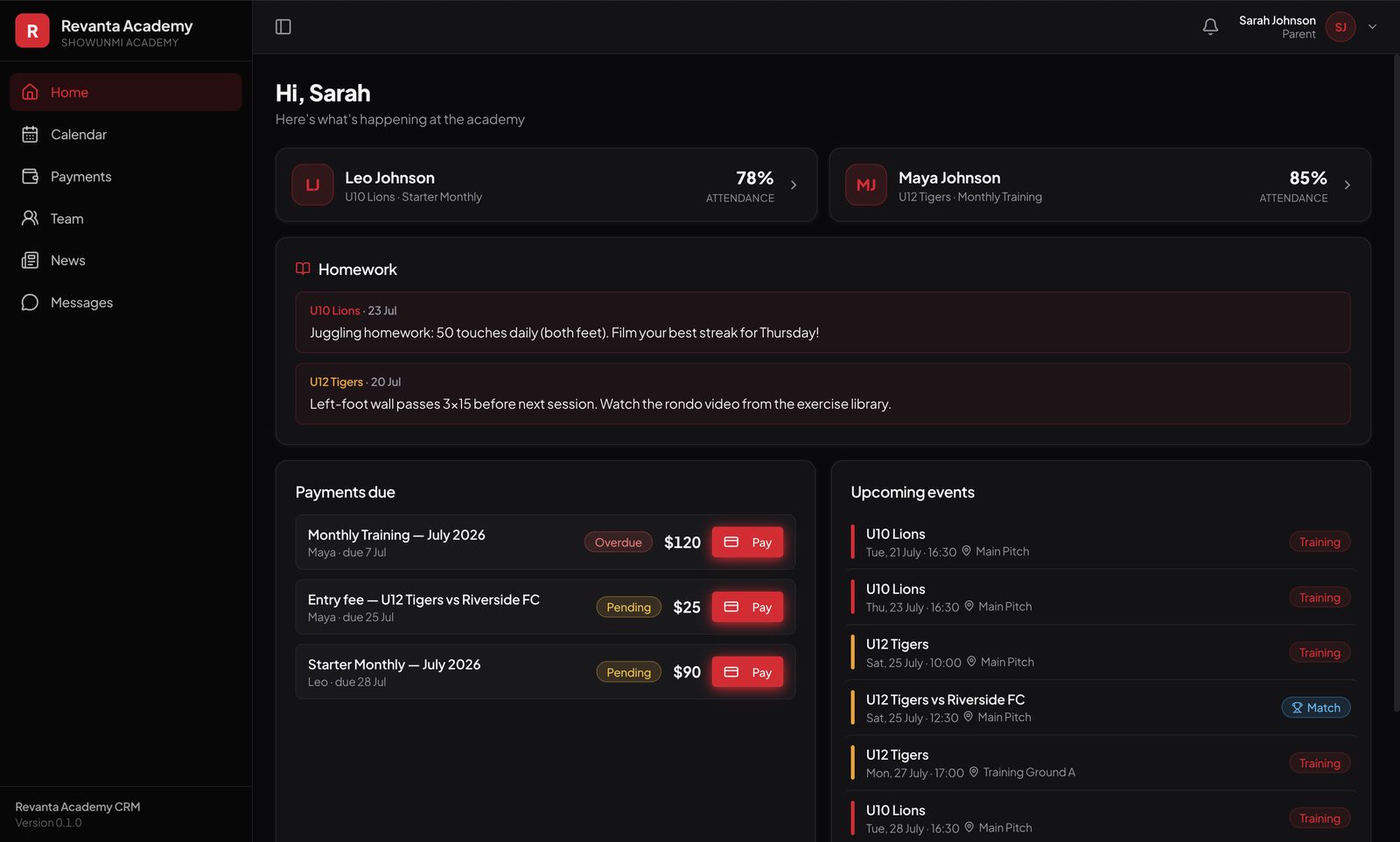This screenshot has width=1400, height=842.
Task: Open Maya Johnson's attendance details chevron
Action: 1347,185
